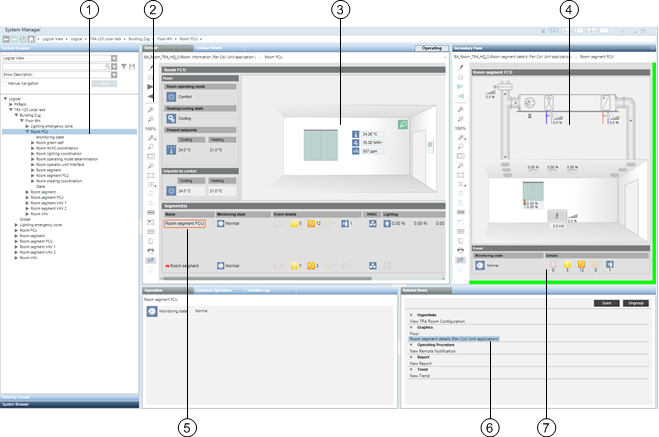Screen dimensions: 659x437
Task: Click the green leaf icon in room graphic
Action: point(402,125)
